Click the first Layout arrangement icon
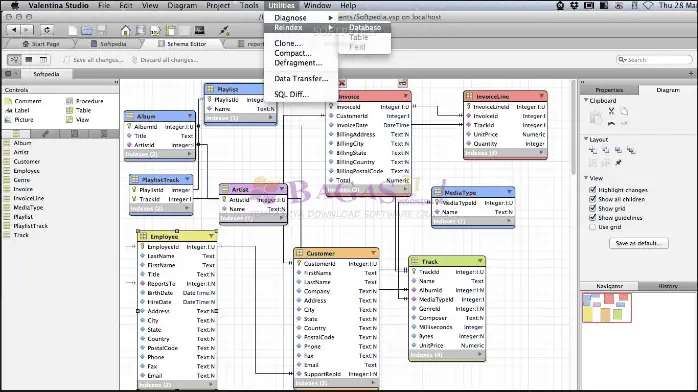 point(593,150)
